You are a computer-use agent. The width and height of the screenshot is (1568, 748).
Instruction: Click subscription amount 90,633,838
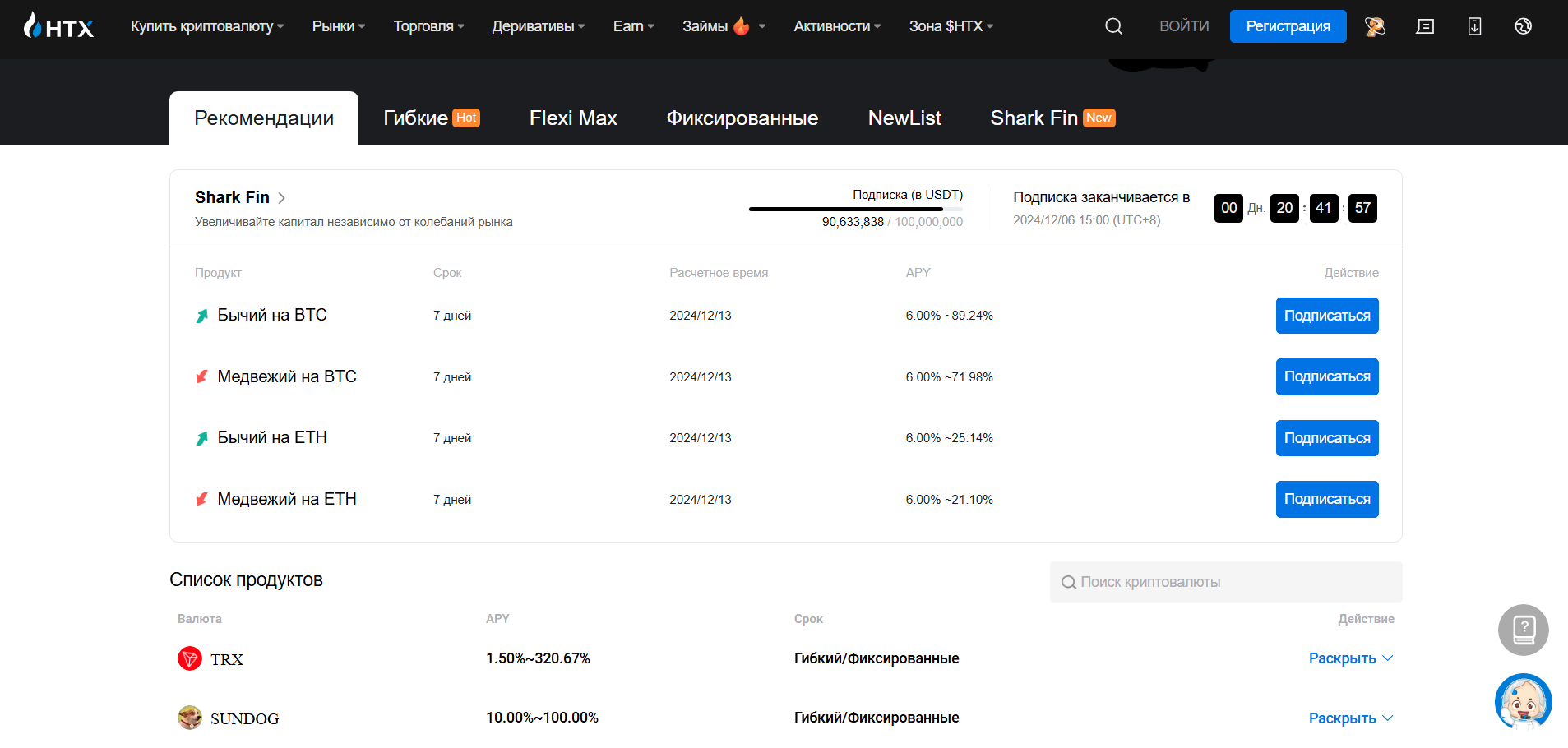853,222
